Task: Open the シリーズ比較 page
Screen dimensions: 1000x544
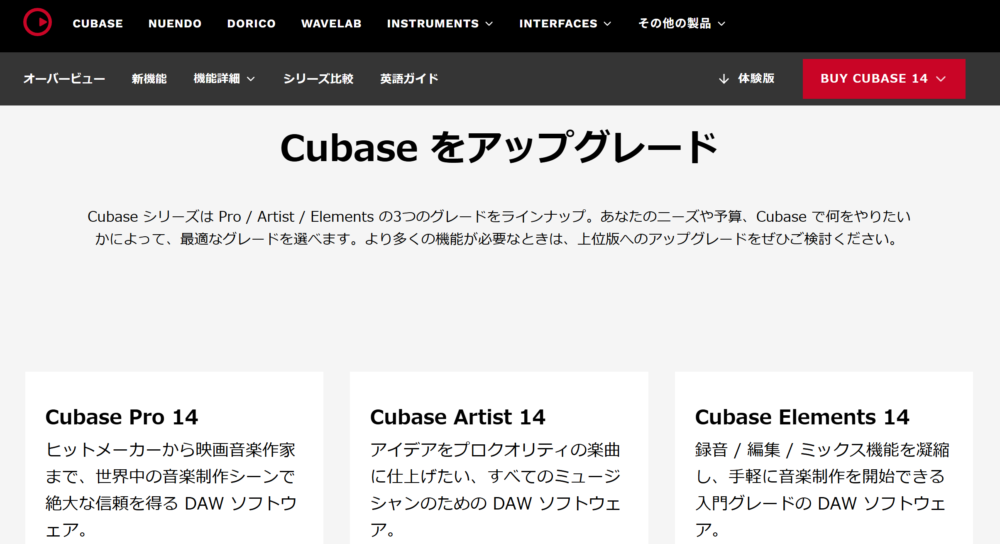Action: pos(318,78)
